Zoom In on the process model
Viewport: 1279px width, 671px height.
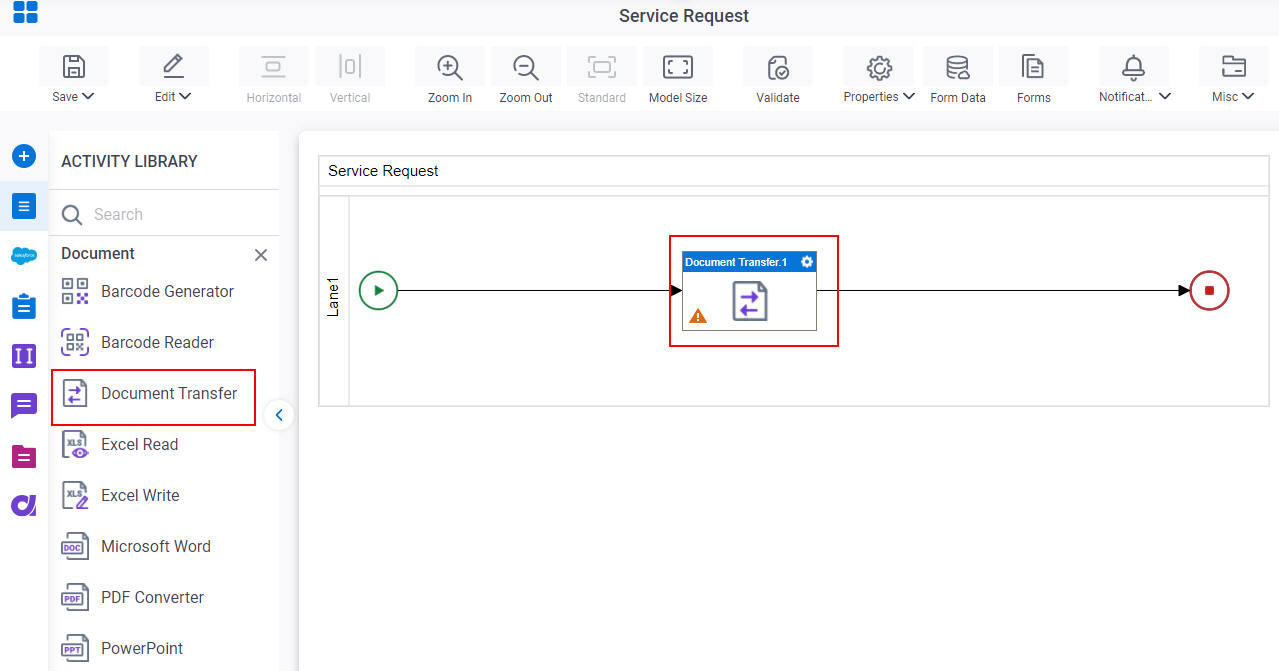[x=450, y=66]
